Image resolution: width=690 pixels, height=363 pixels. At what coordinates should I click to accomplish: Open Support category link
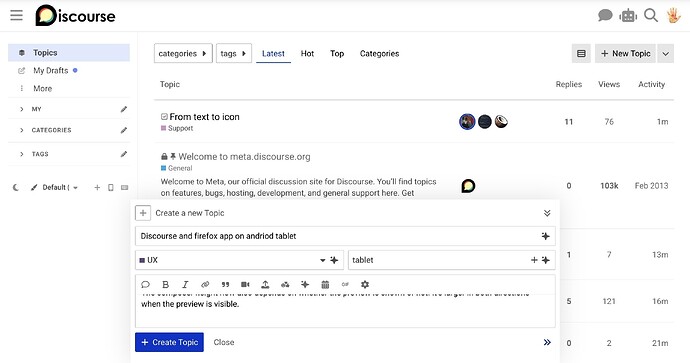pos(177,128)
